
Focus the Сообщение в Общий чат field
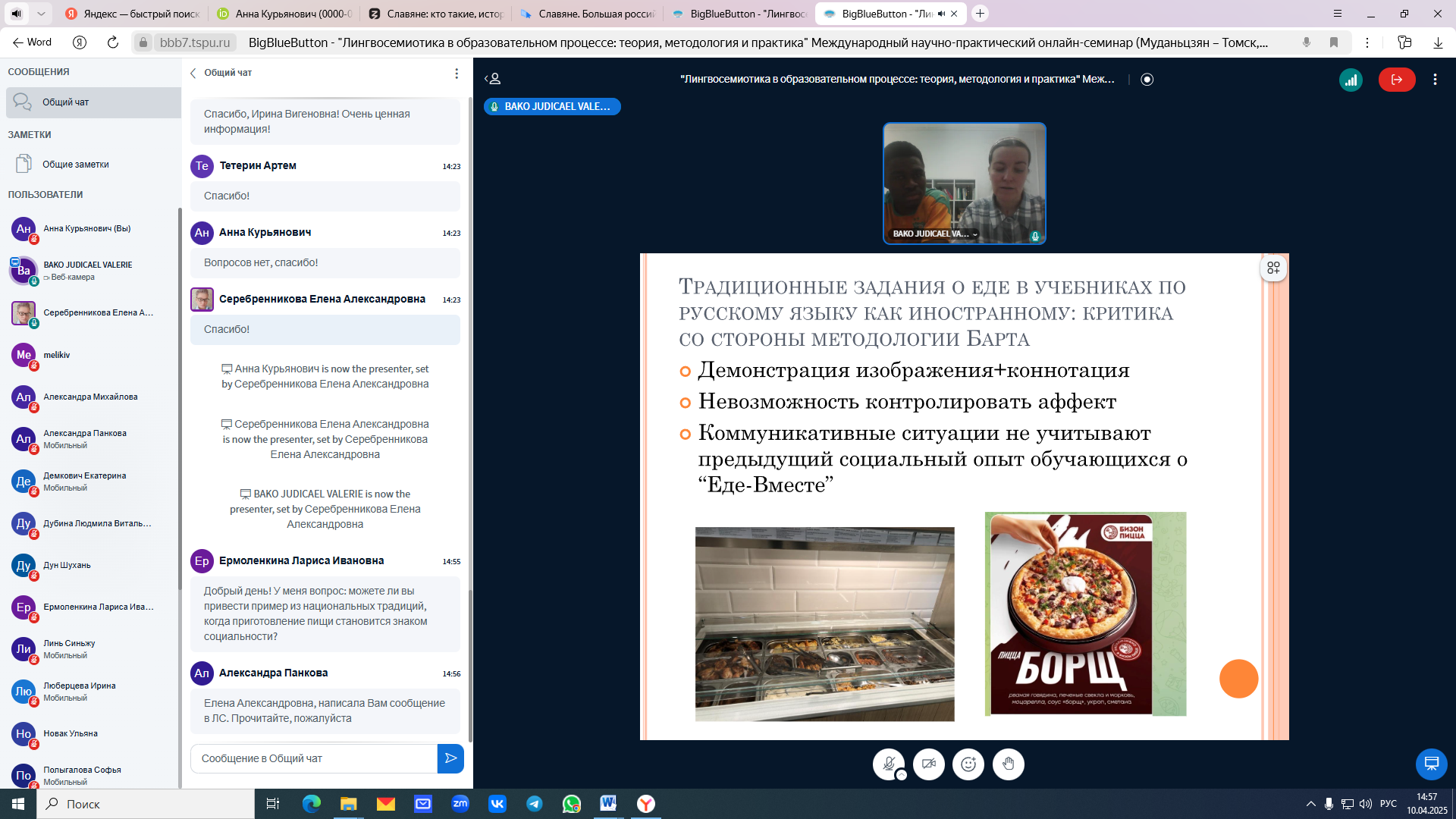click(314, 758)
